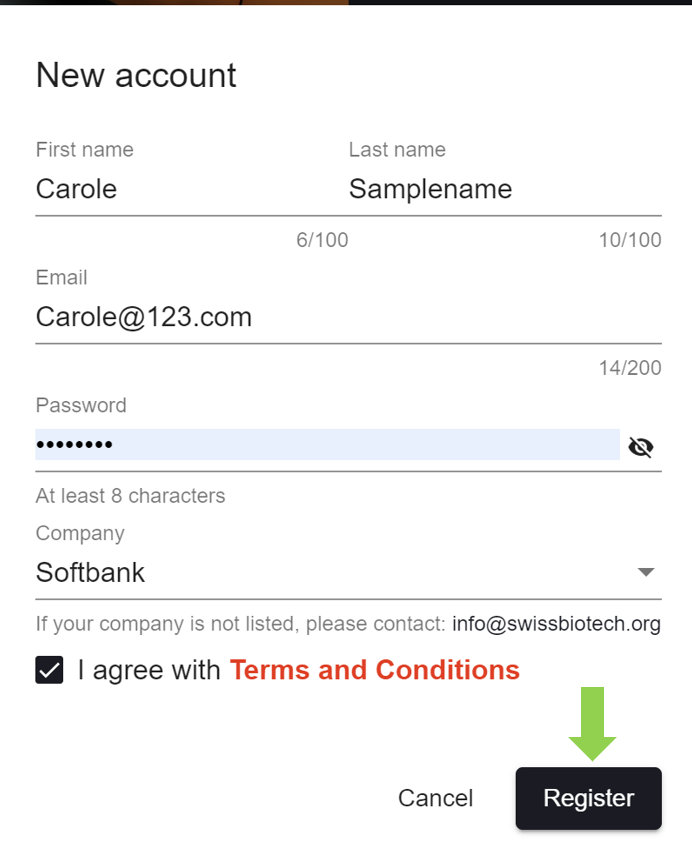Click the "Company" field label
The image size is (692, 862).
point(80,533)
